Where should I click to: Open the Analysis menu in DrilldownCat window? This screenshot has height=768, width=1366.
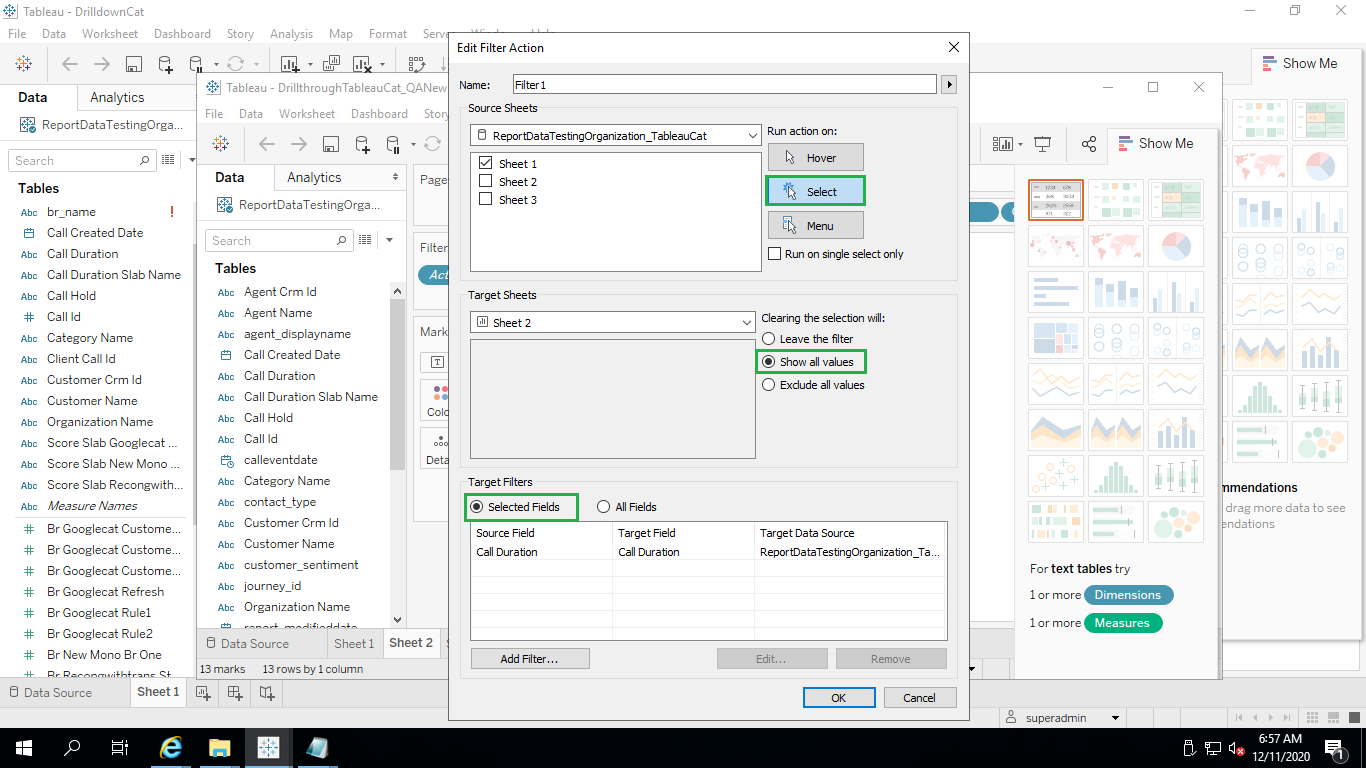[291, 34]
